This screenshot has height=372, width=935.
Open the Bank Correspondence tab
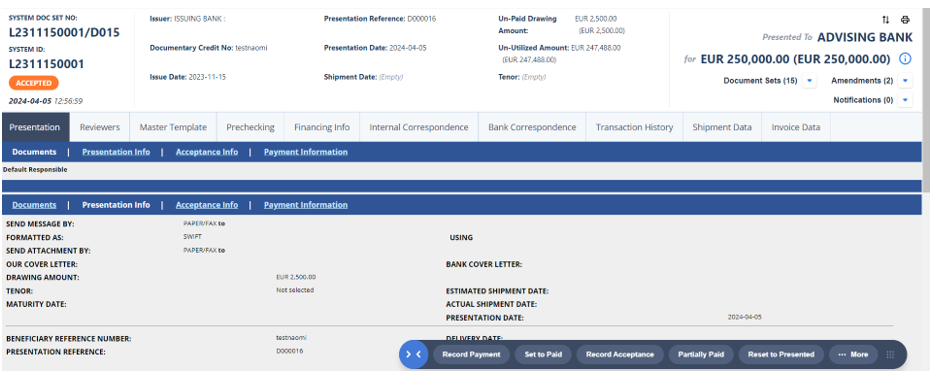(532, 127)
